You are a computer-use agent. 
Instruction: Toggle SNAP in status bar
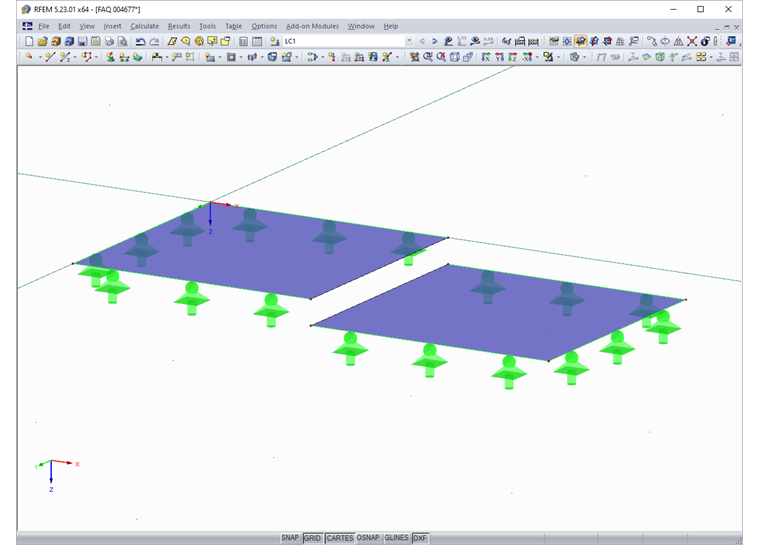(x=290, y=538)
